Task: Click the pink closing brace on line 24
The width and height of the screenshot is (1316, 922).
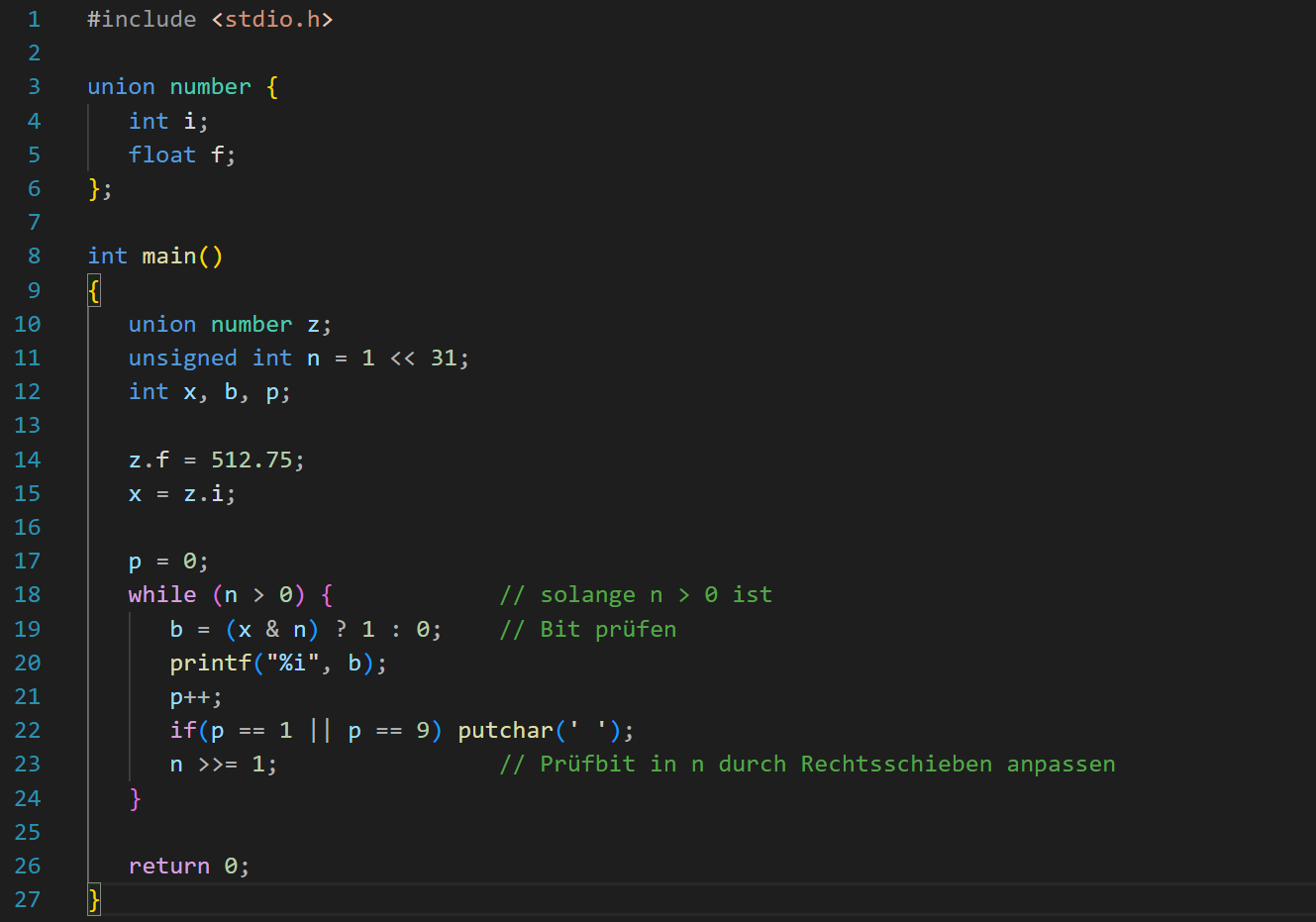Action: pyautogui.click(x=136, y=798)
